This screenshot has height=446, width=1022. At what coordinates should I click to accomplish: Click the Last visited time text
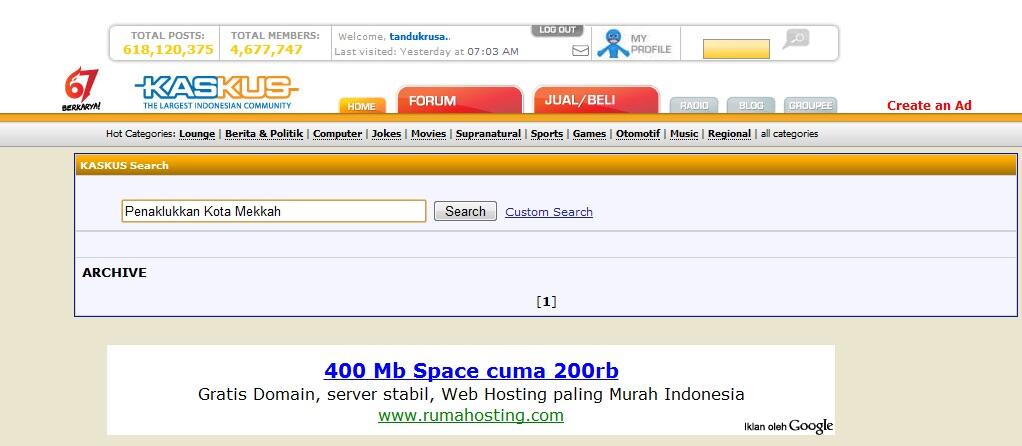pyautogui.click(x=426, y=52)
